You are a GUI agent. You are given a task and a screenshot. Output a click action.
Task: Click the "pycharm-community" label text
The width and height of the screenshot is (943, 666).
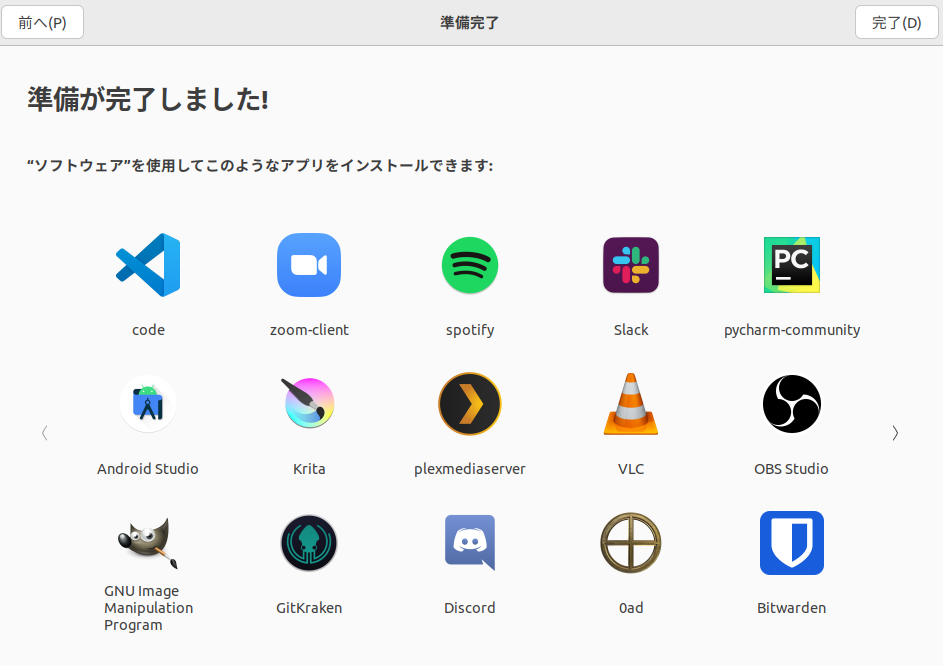click(x=791, y=330)
